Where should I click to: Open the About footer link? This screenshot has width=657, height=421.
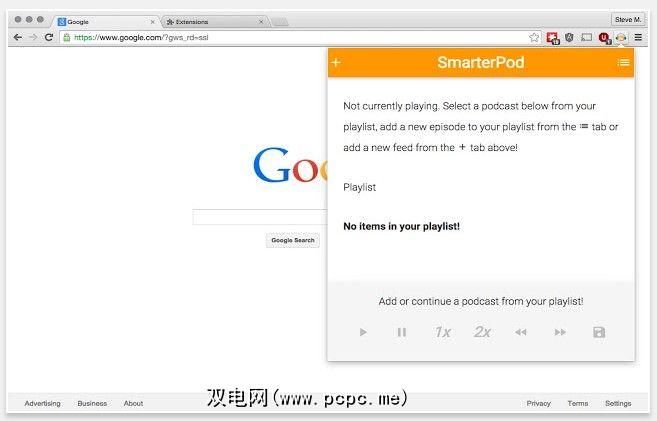click(133, 403)
